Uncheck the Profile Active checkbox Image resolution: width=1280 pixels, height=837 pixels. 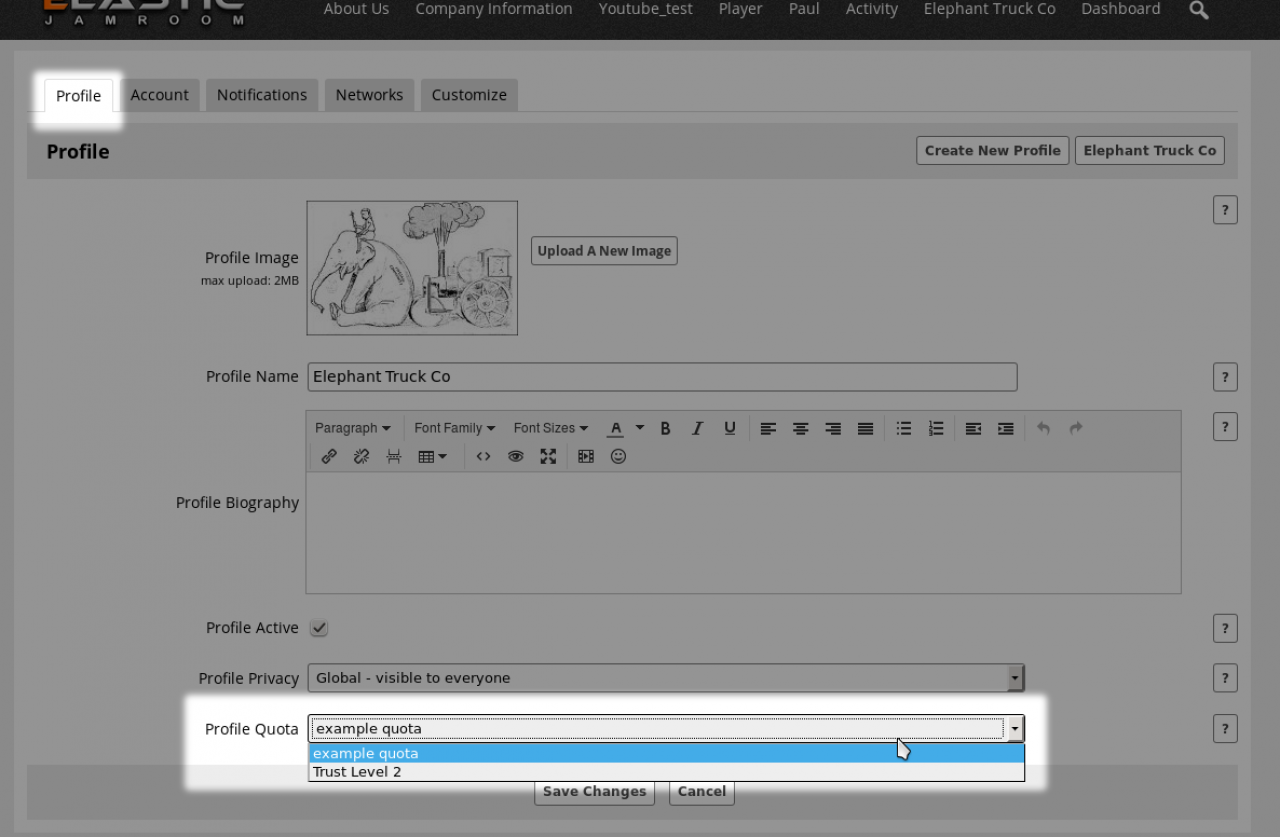[318, 628]
